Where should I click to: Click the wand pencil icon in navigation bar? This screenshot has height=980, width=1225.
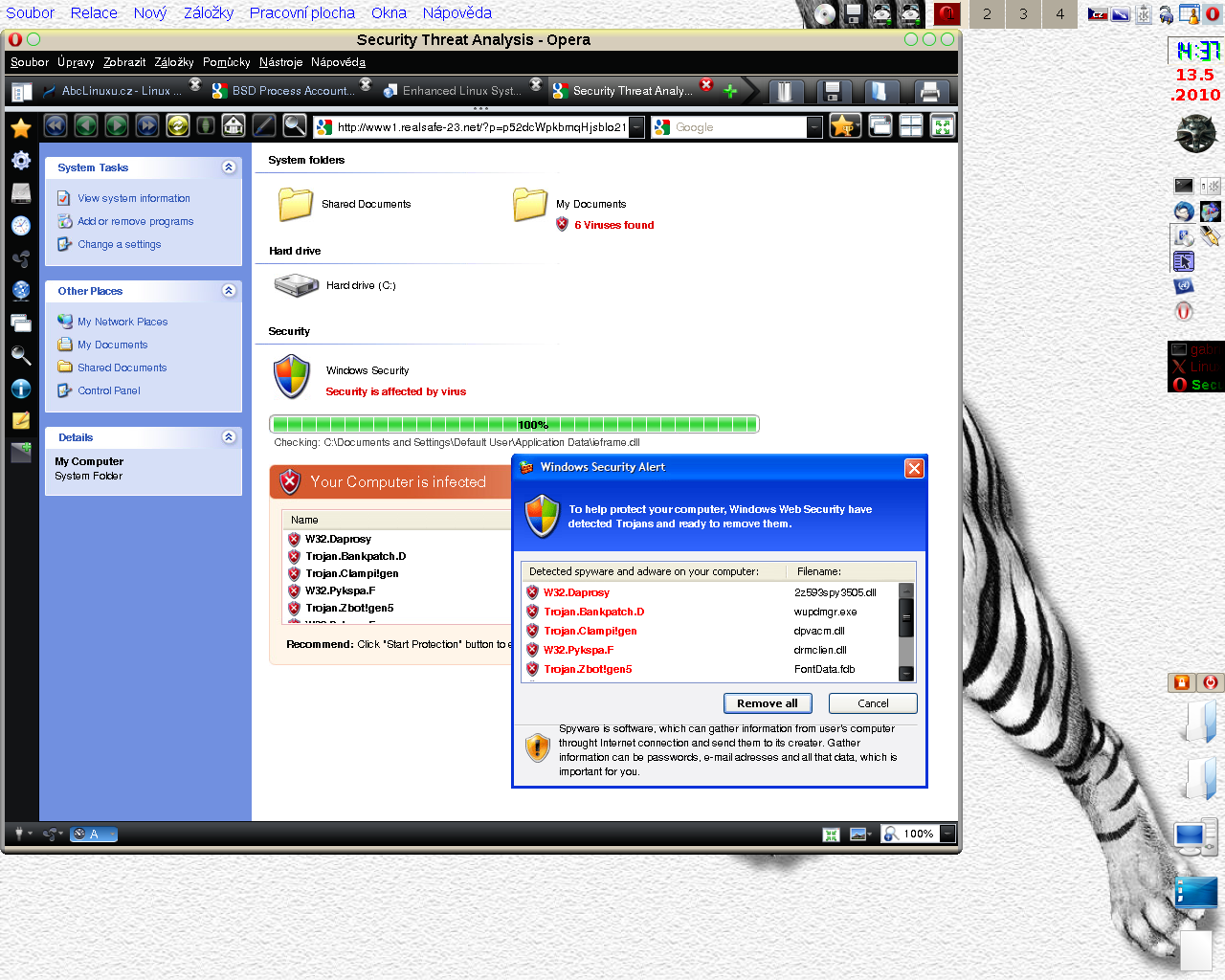(x=264, y=125)
